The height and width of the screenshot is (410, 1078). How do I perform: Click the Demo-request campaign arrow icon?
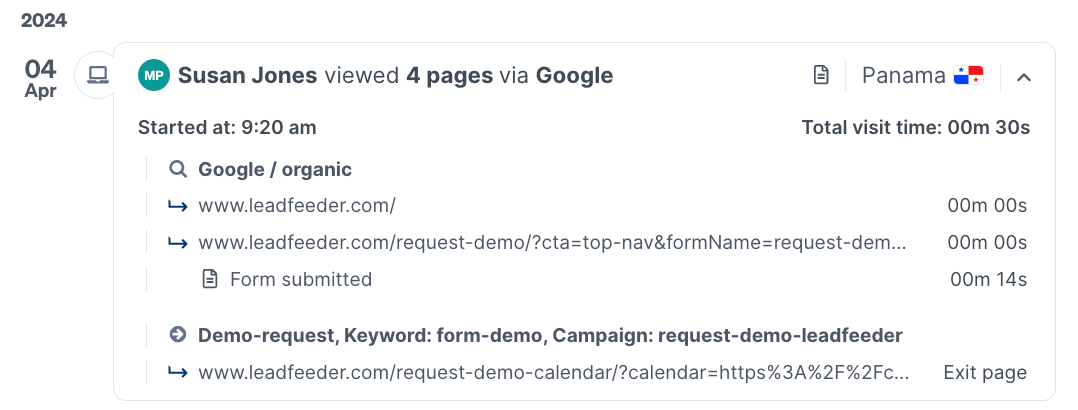pyautogui.click(x=178, y=335)
